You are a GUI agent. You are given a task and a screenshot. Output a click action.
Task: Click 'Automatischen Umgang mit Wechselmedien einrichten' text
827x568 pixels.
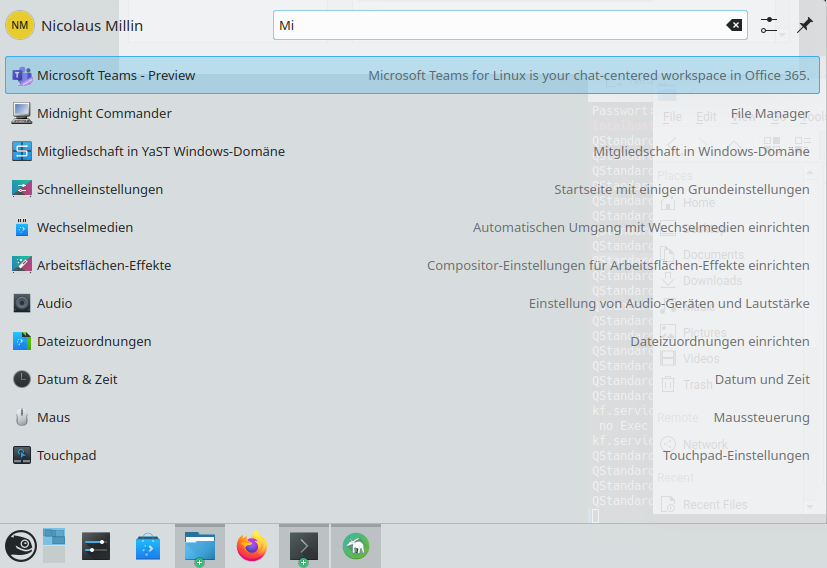[x=641, y=227]
